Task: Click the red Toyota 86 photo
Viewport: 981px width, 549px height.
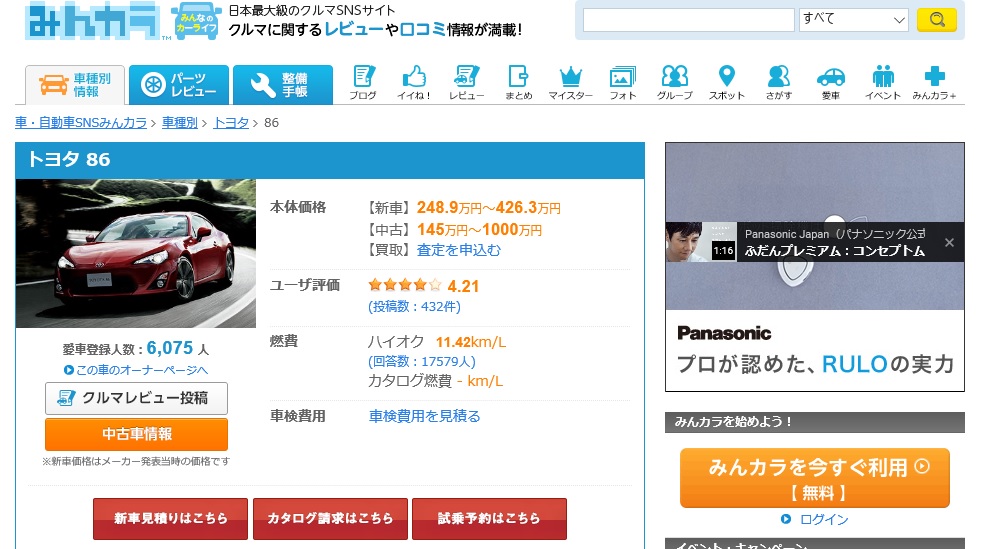Action: pos(136,253)
